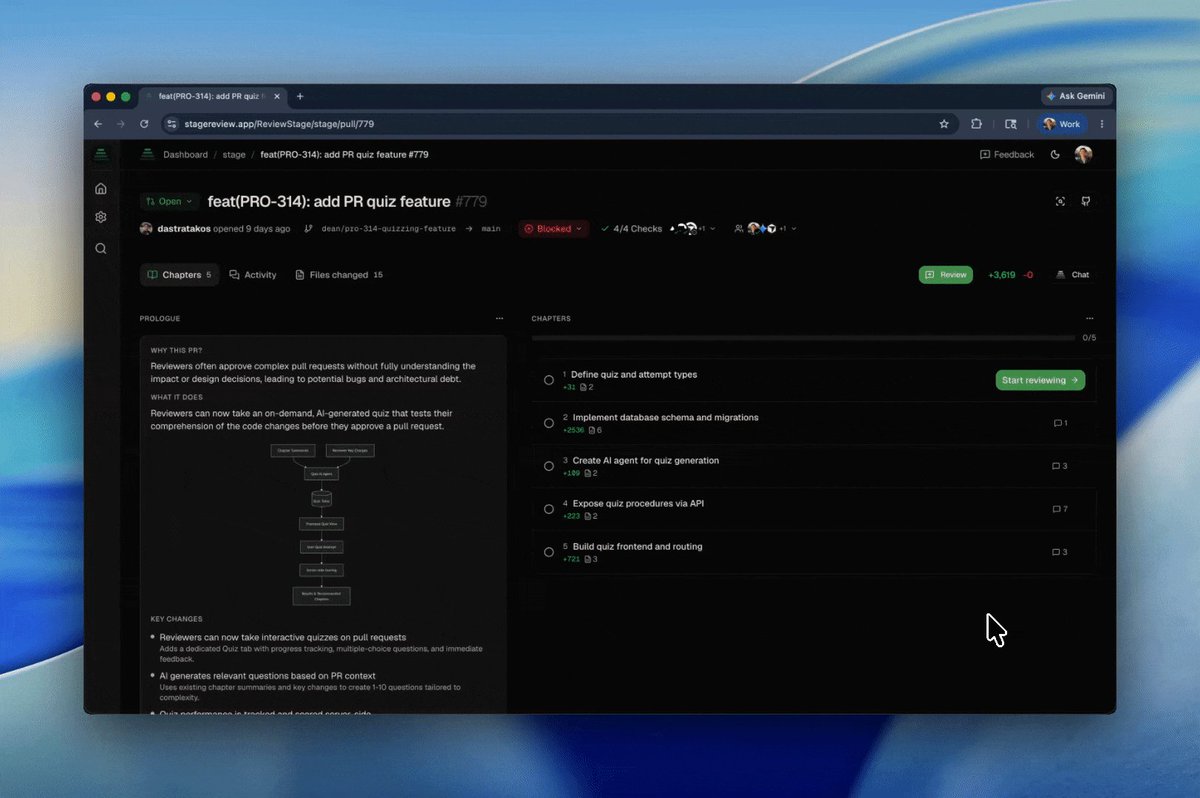
Task: Click the green Review button
Action: (x=945, y=275)
